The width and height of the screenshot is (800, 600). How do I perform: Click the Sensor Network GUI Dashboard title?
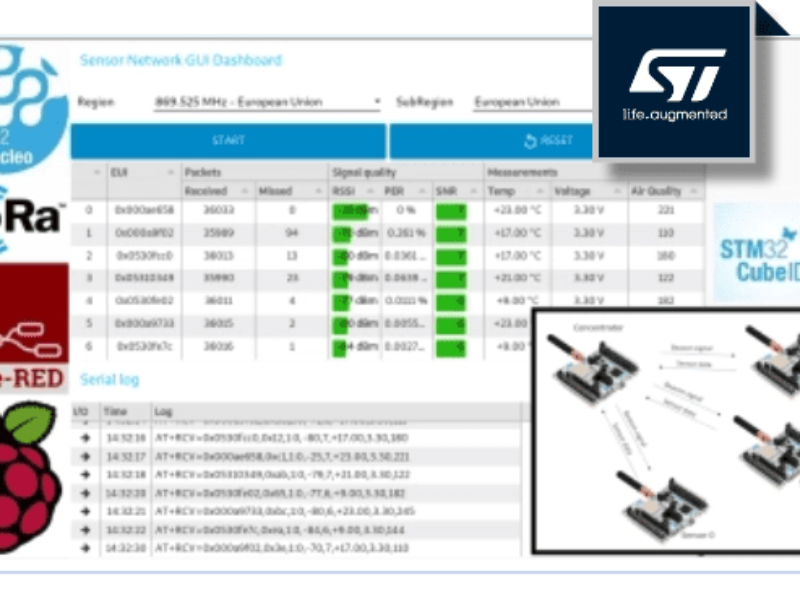click(x=182, y=61)
